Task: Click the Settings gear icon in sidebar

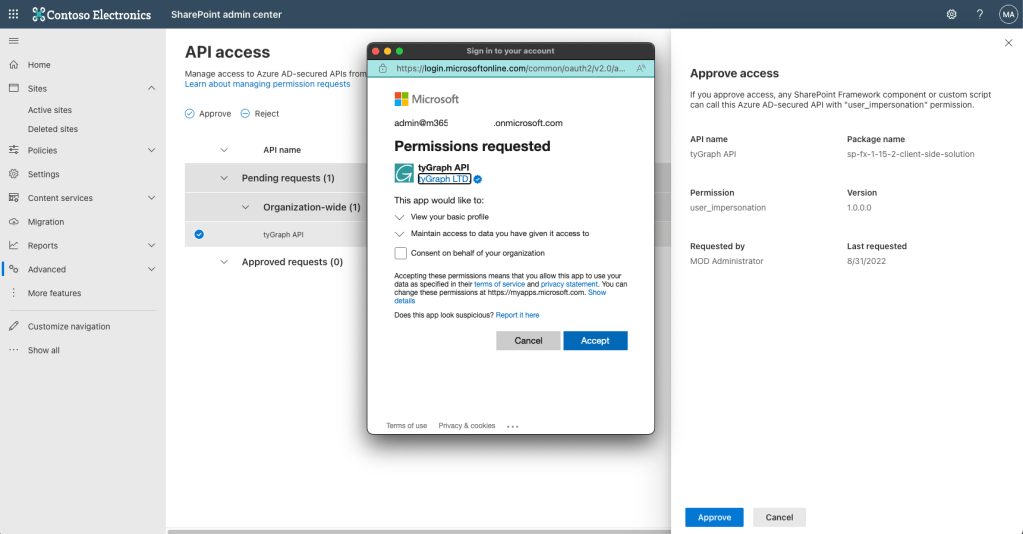Action: point(14,174)
